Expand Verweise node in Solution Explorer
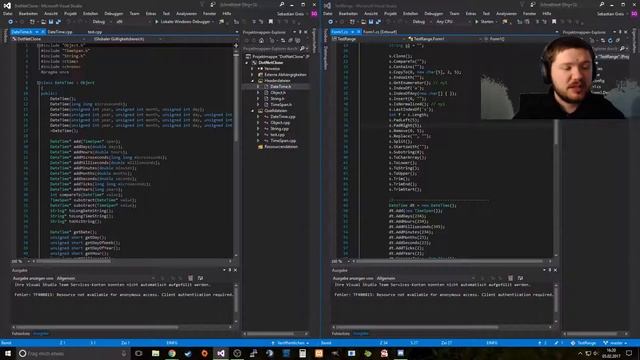640x360 pixels. click(x=253, y=69)
